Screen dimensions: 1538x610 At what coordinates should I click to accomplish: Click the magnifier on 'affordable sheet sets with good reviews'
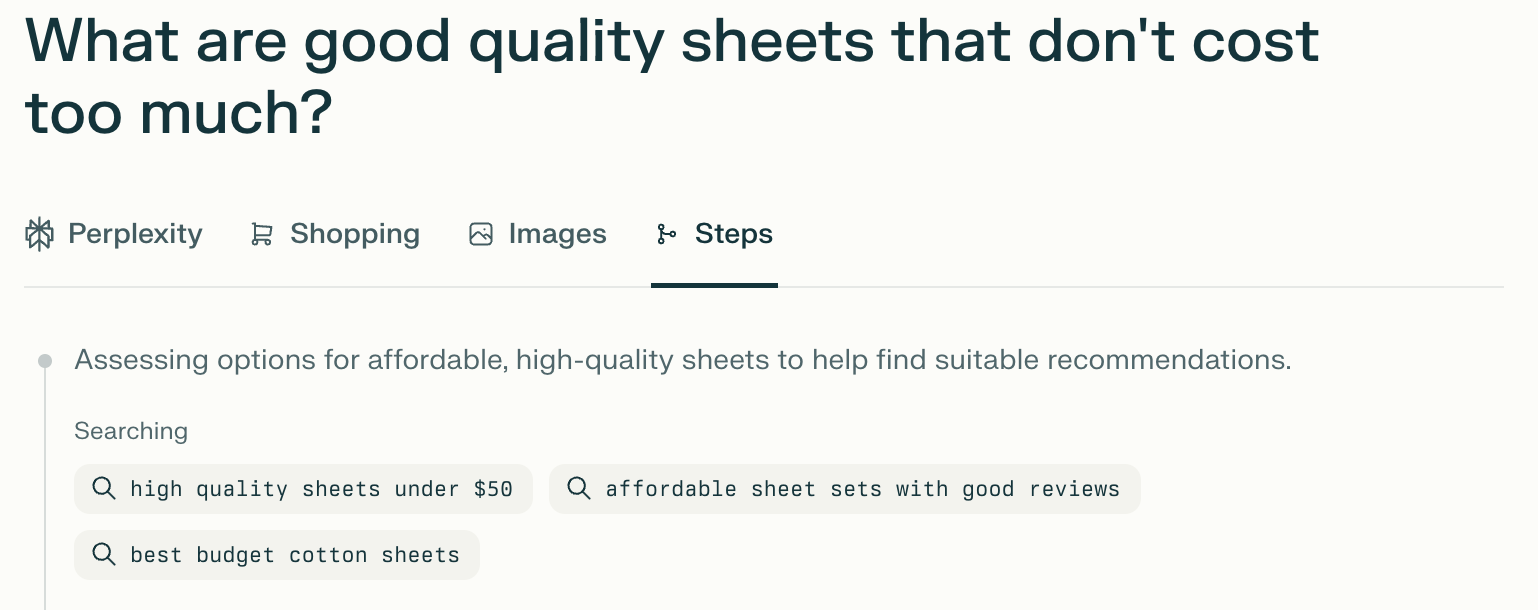click(579, 488)
